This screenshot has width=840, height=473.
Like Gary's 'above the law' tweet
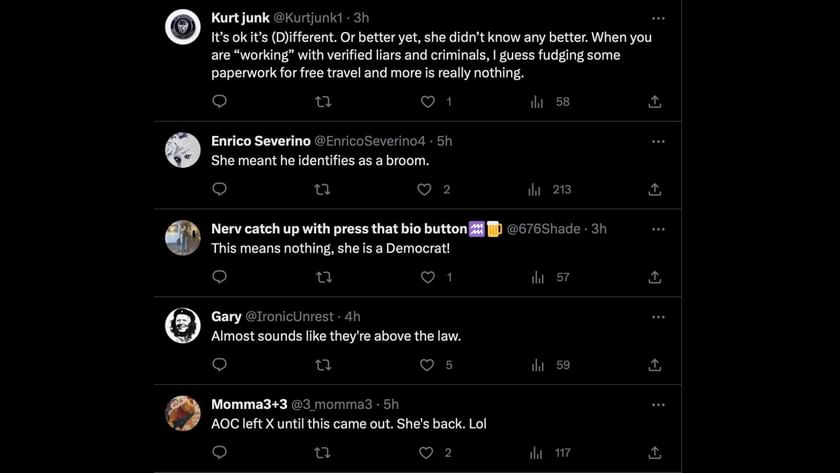(x=427, y=365)
